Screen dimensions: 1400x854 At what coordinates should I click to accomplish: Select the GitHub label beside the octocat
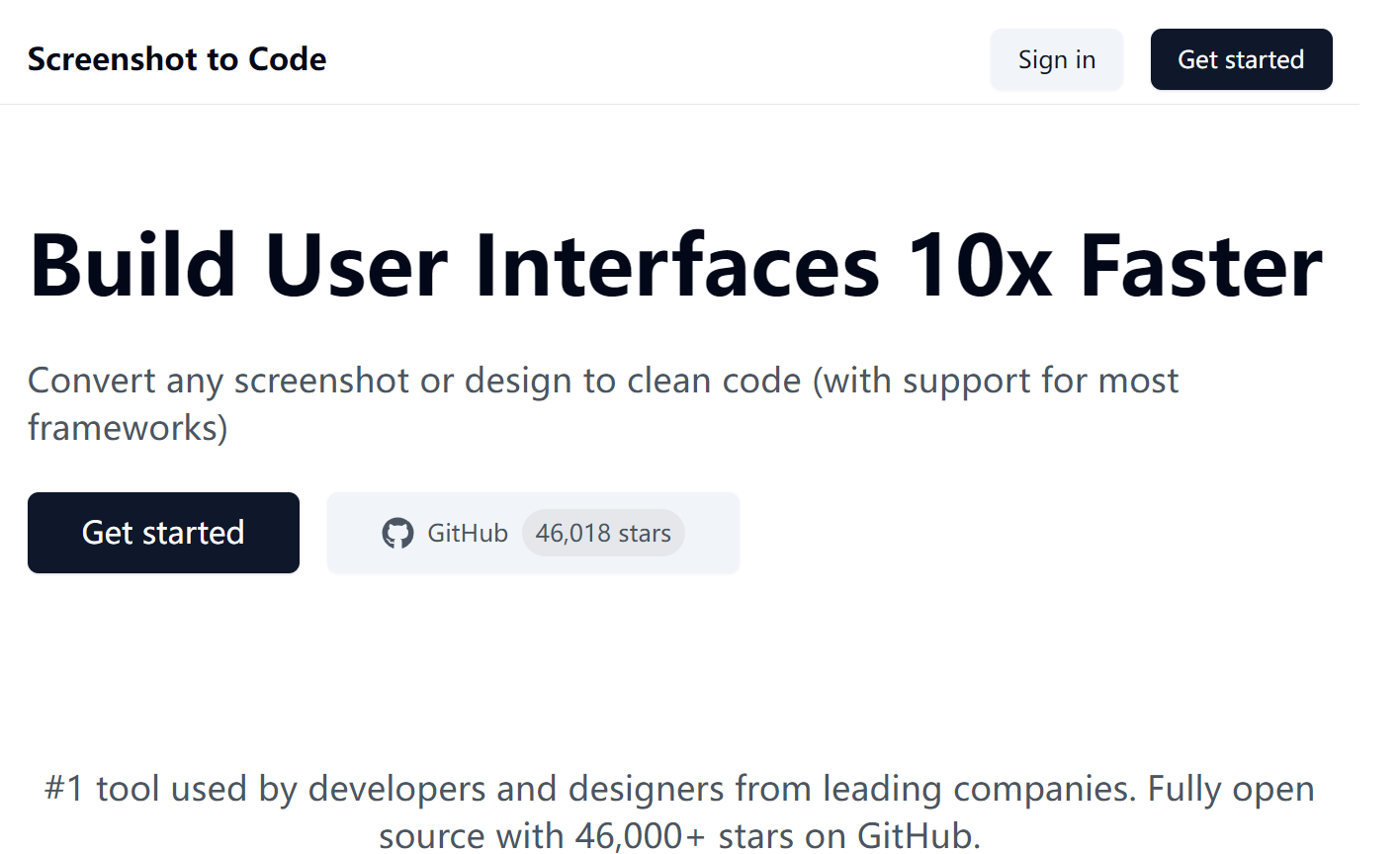(x=468, y=534)
